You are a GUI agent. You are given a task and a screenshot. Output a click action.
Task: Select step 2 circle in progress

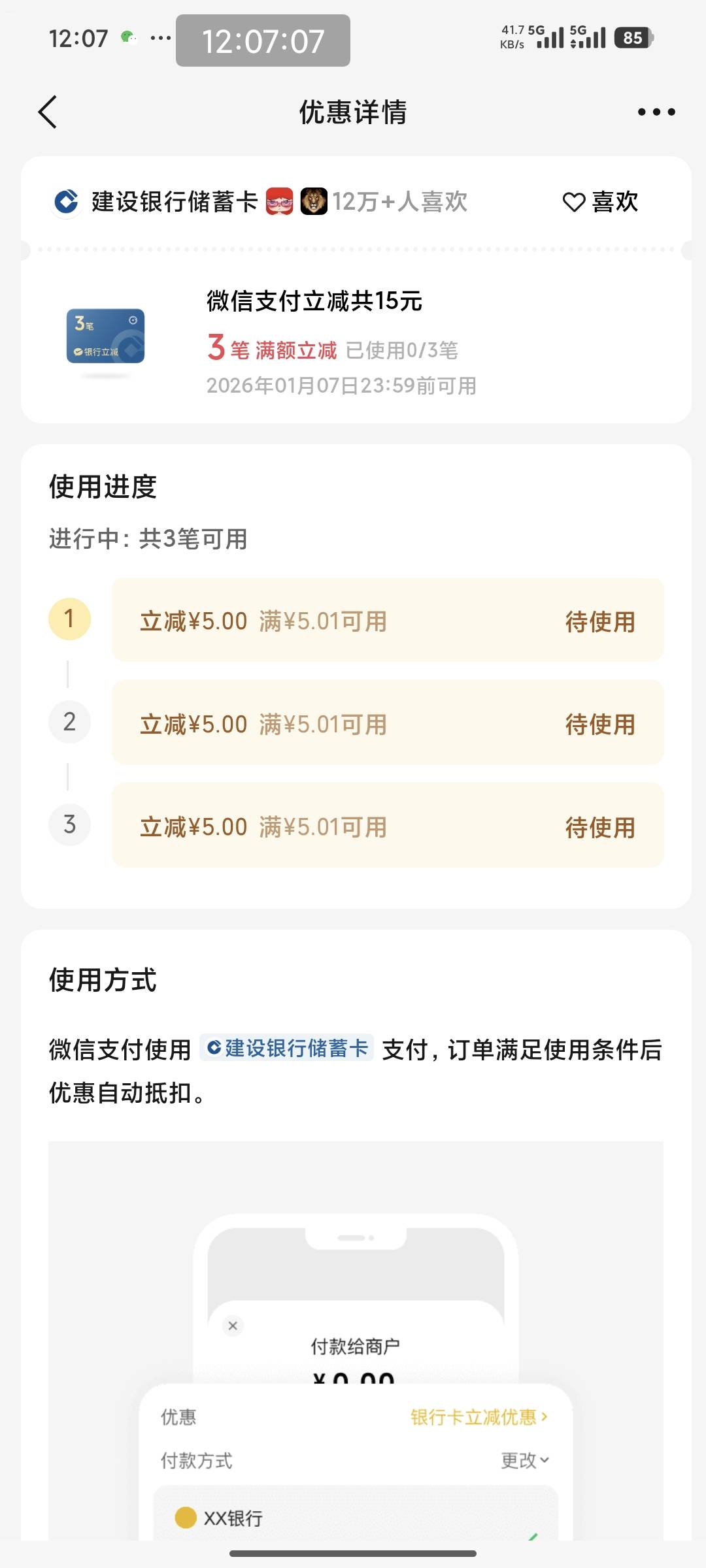[69, 722]
